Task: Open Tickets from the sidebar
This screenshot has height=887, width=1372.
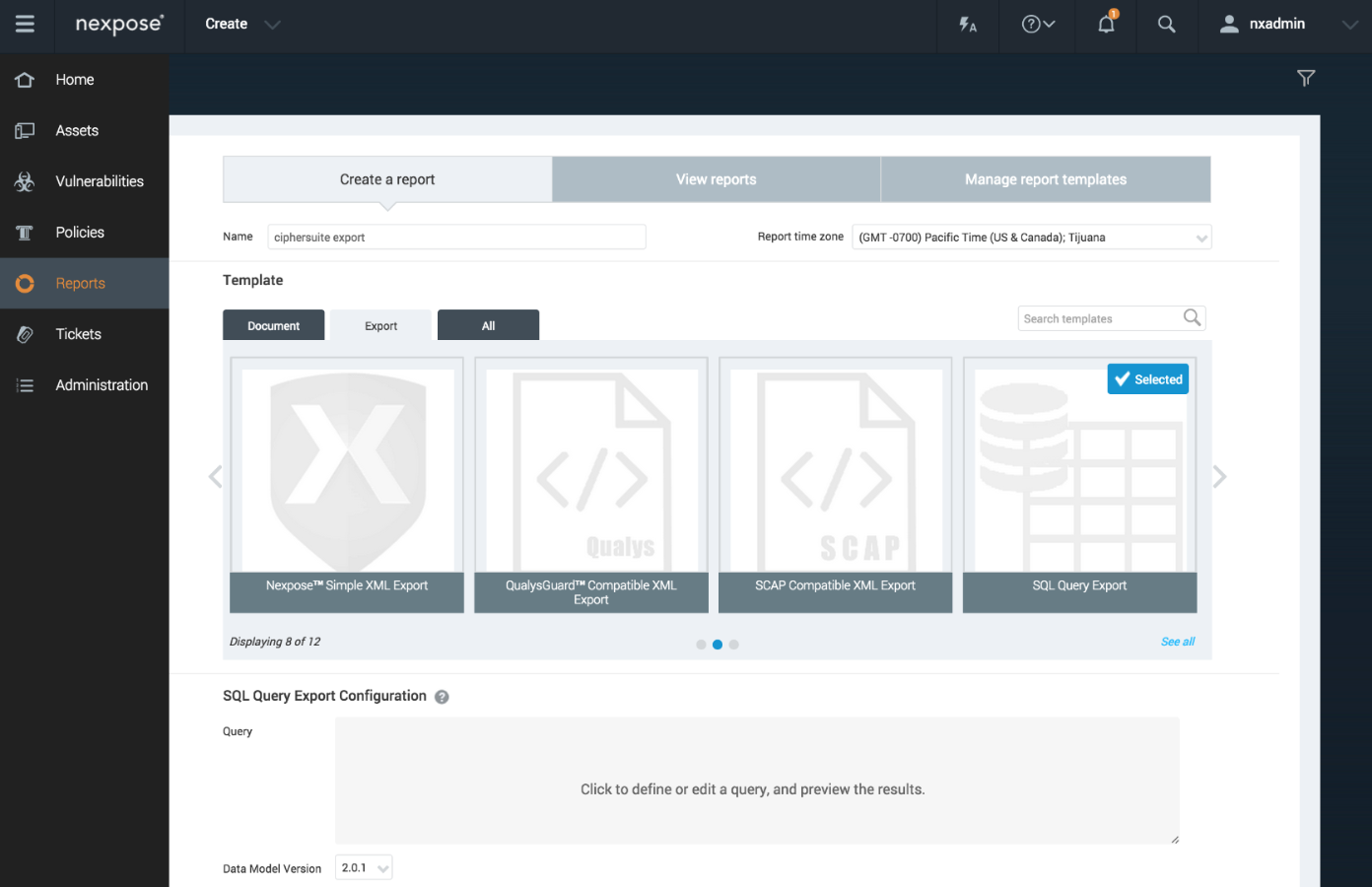Action: (x=79, y=334)
